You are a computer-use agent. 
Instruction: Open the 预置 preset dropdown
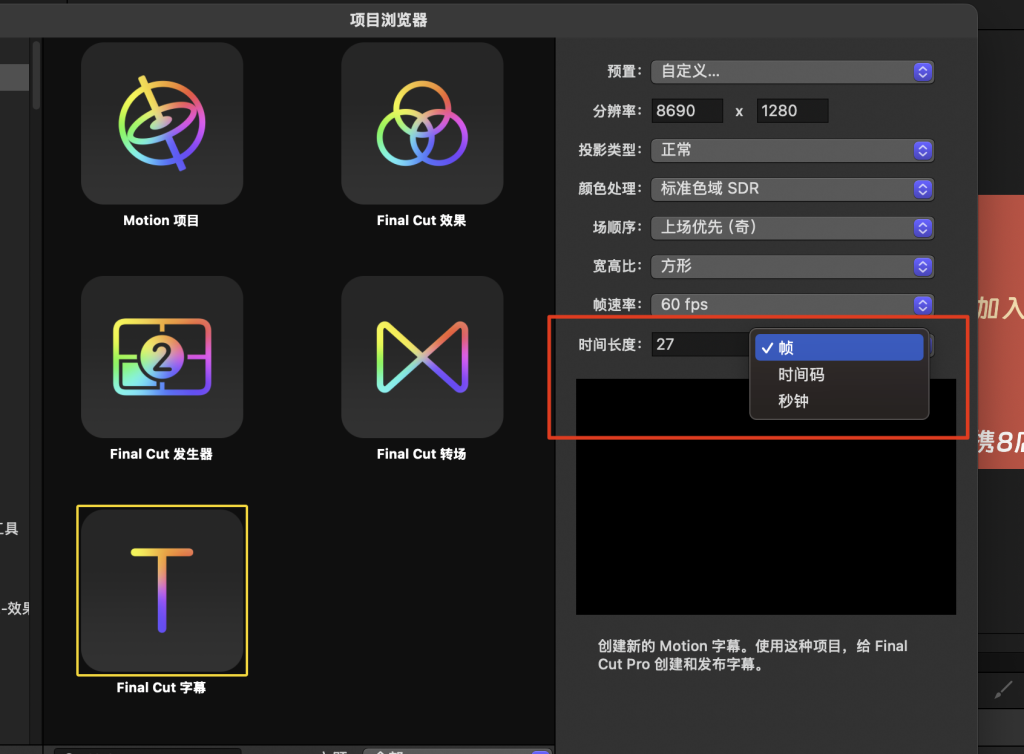click(792, 72)
